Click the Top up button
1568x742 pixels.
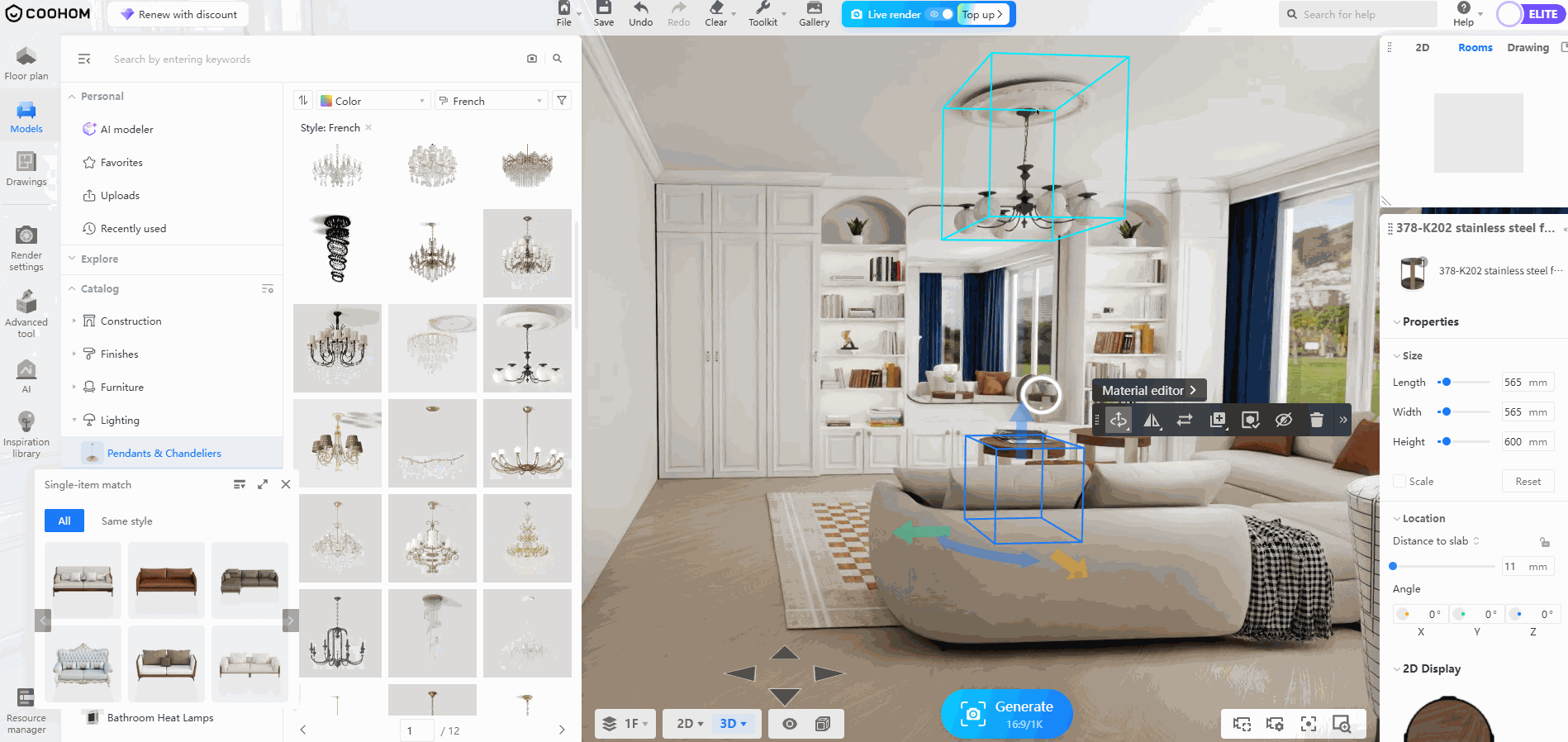982,14
